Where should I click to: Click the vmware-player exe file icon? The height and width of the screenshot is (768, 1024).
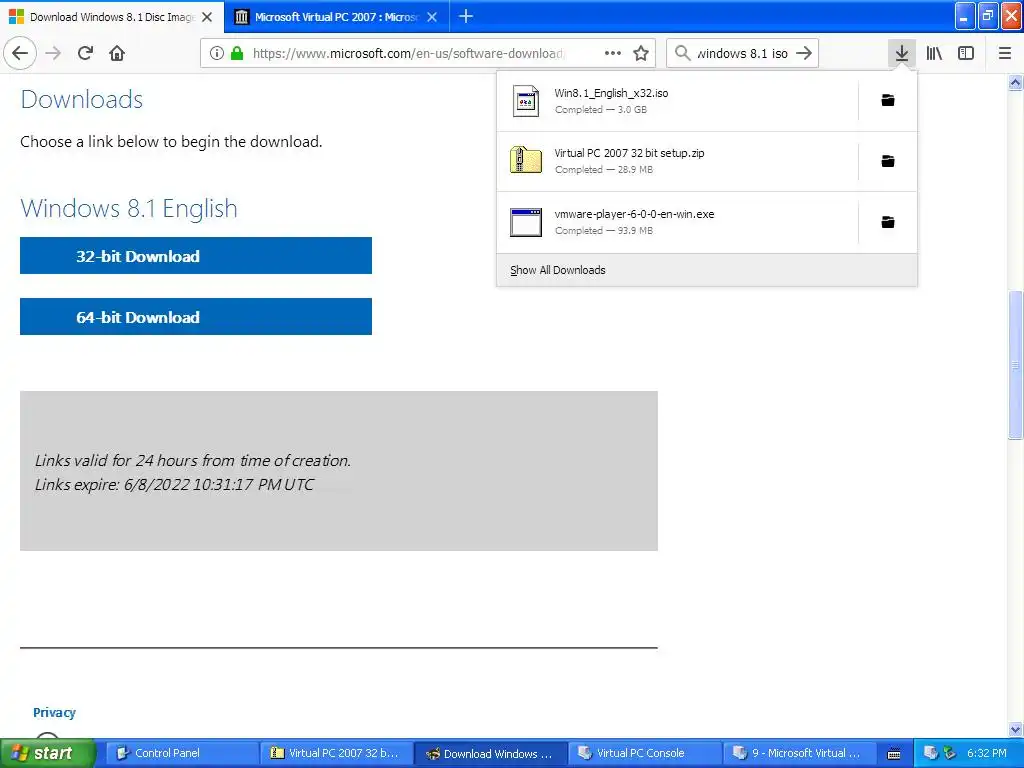click(526, 222)
